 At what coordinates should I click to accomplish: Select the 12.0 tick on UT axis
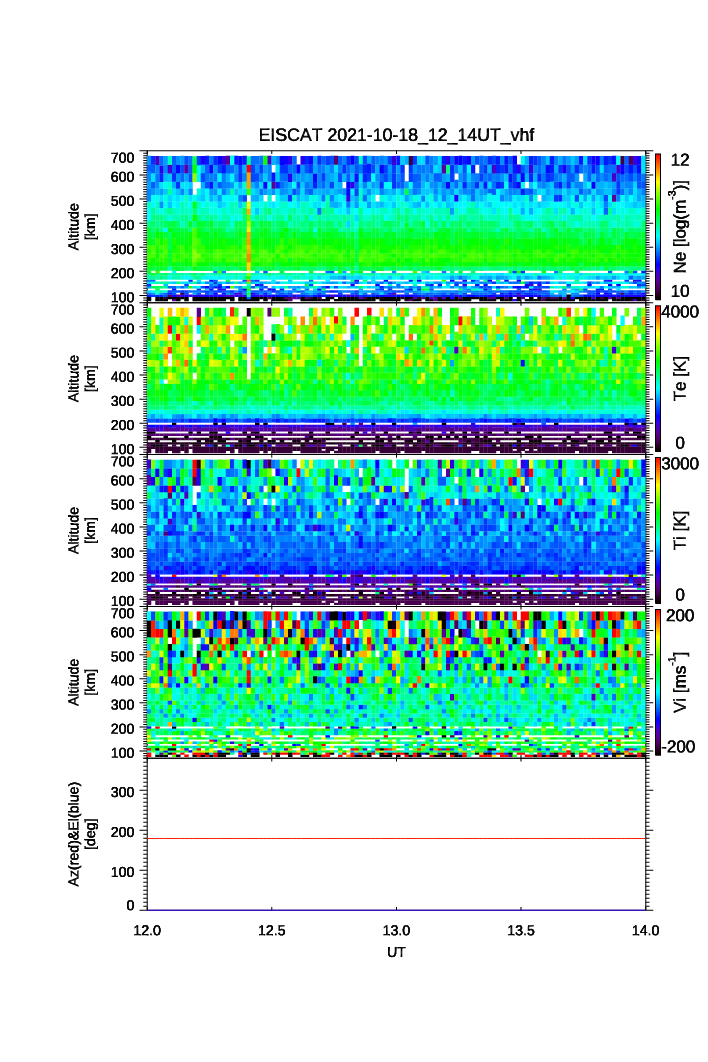click(148, 930)
